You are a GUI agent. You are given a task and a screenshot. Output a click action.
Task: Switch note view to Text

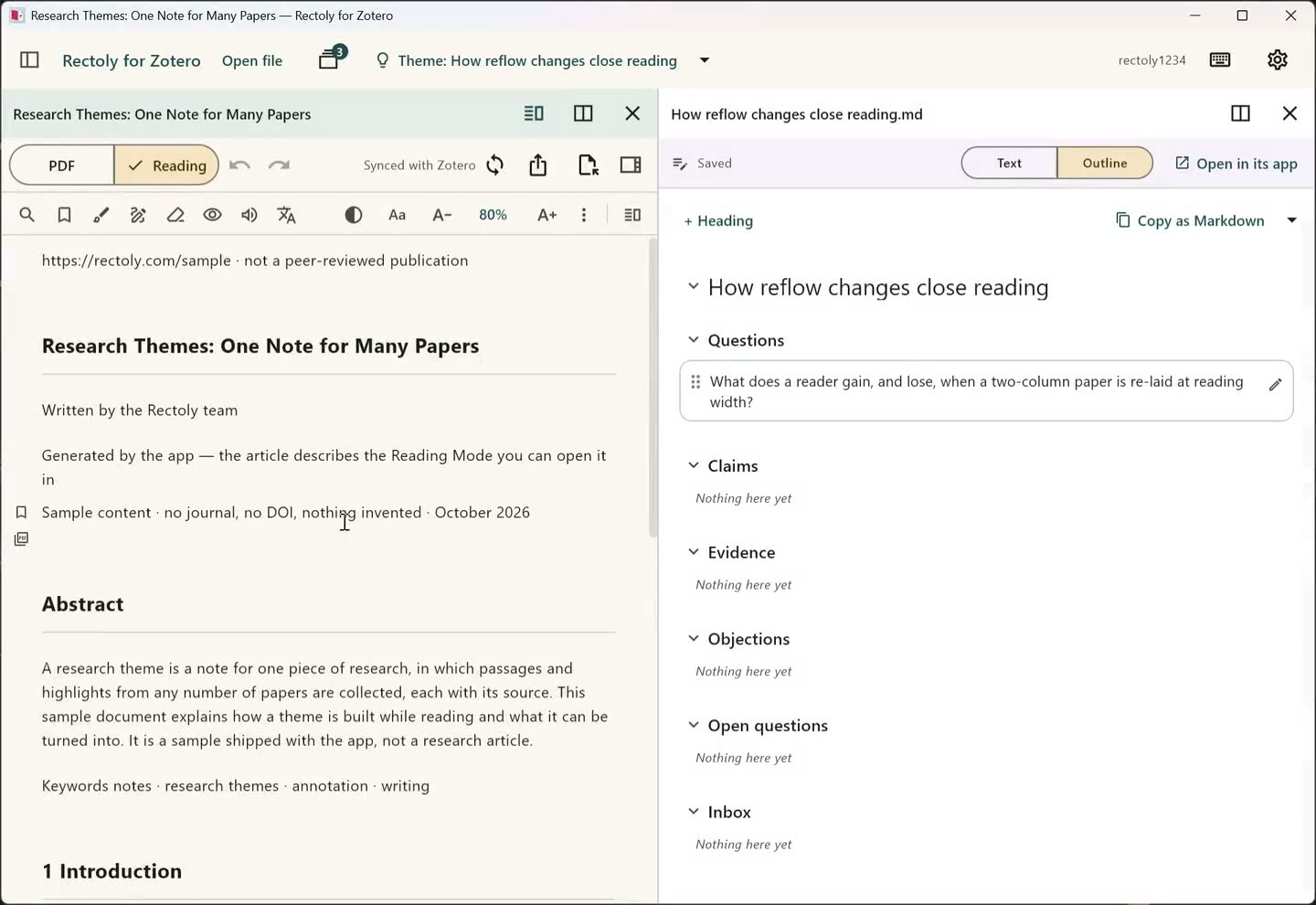1009,163
